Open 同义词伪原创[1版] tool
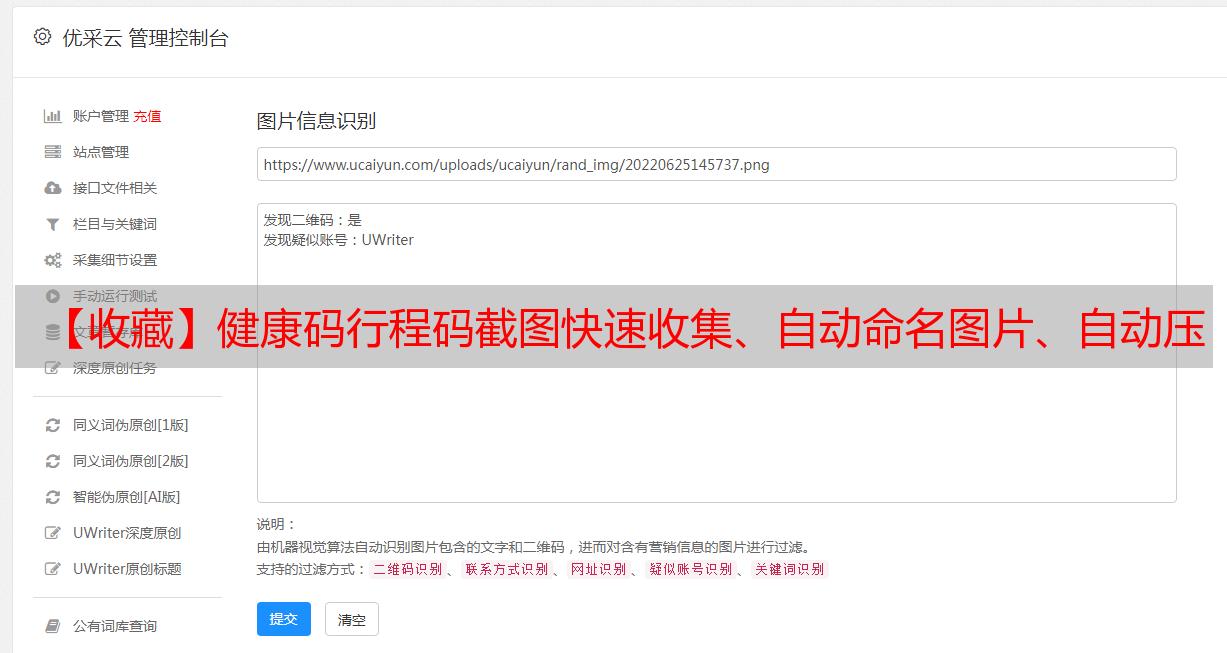Screen dimensions: 1227x653 [131, 425]
